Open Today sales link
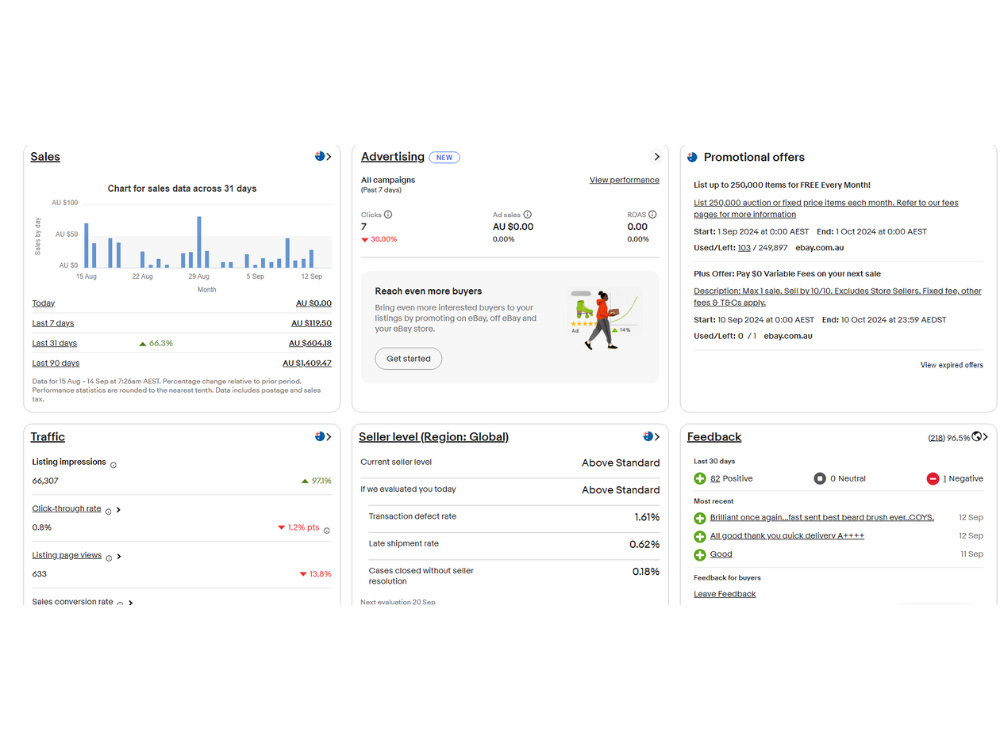 point(43,304)
